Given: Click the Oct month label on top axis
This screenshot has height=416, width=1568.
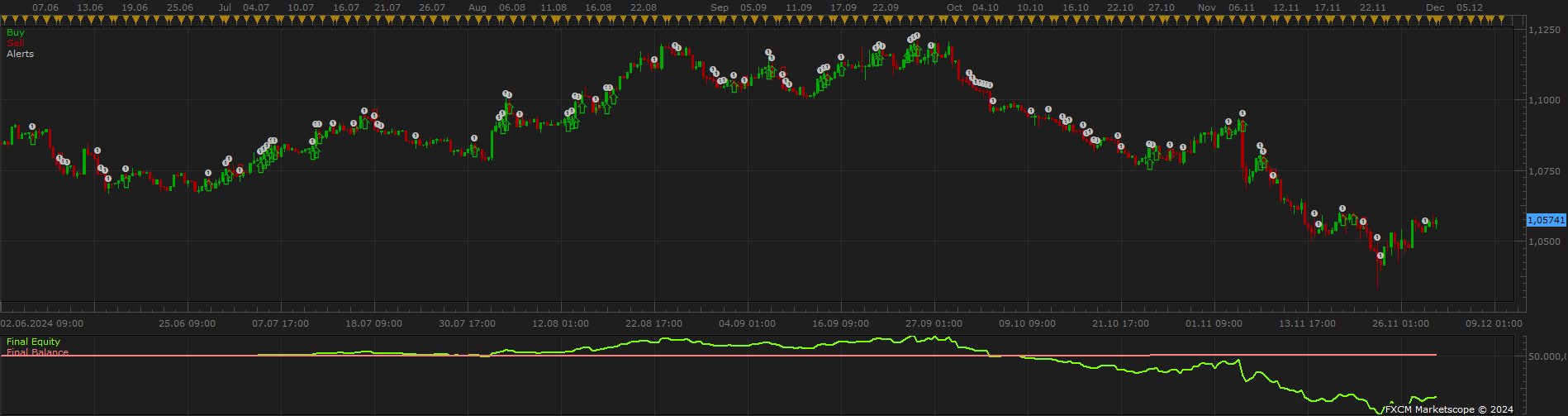Looking at the screenshot, I should coord(955,7).
